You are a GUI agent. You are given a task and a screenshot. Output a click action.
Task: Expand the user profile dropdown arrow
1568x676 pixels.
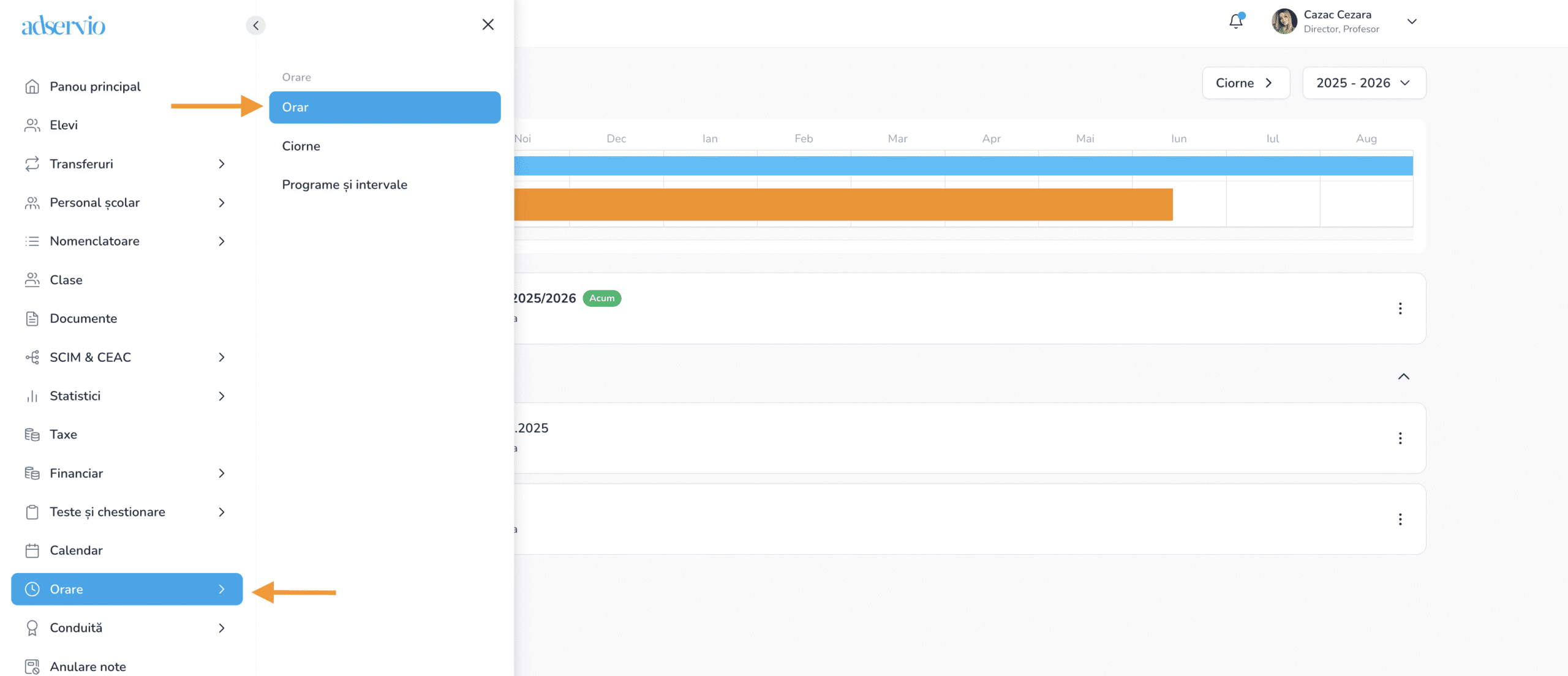click(1412, 21)
